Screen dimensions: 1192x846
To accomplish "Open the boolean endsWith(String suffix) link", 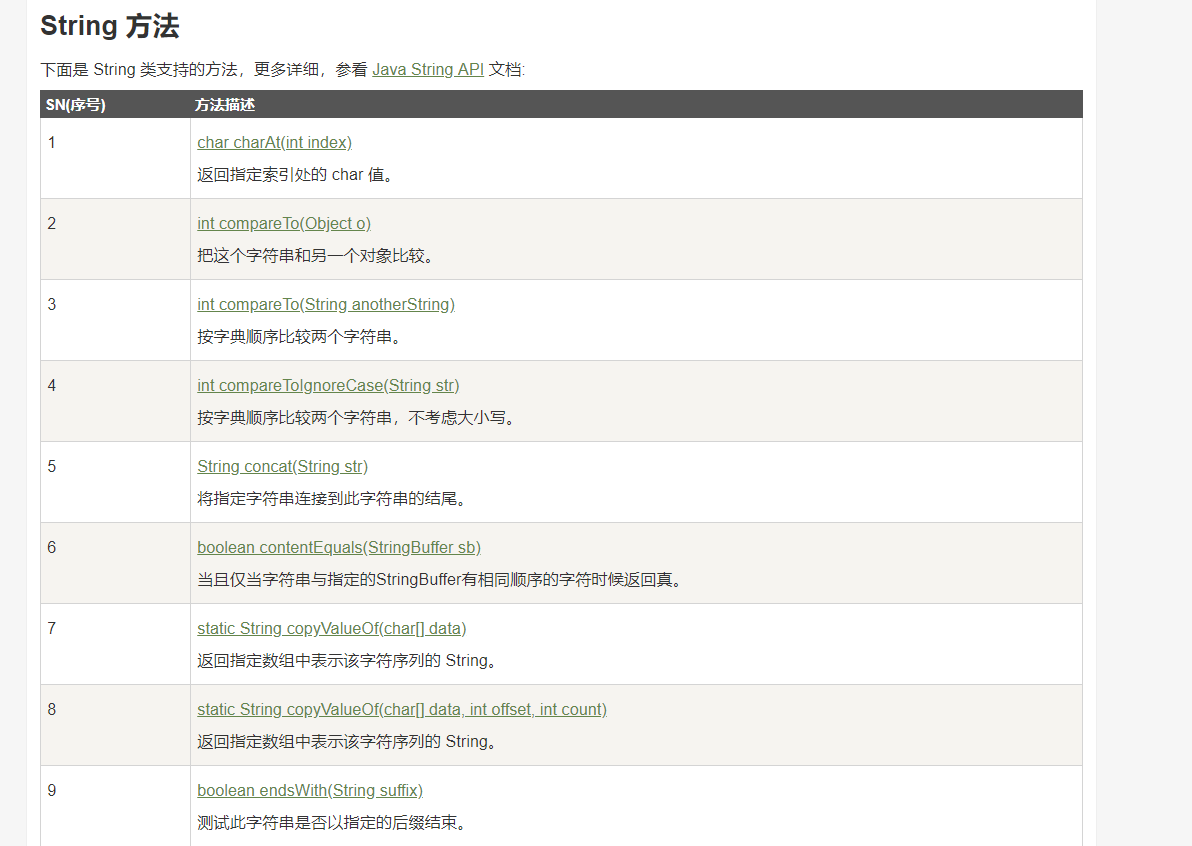I will (x=310, y=791).
